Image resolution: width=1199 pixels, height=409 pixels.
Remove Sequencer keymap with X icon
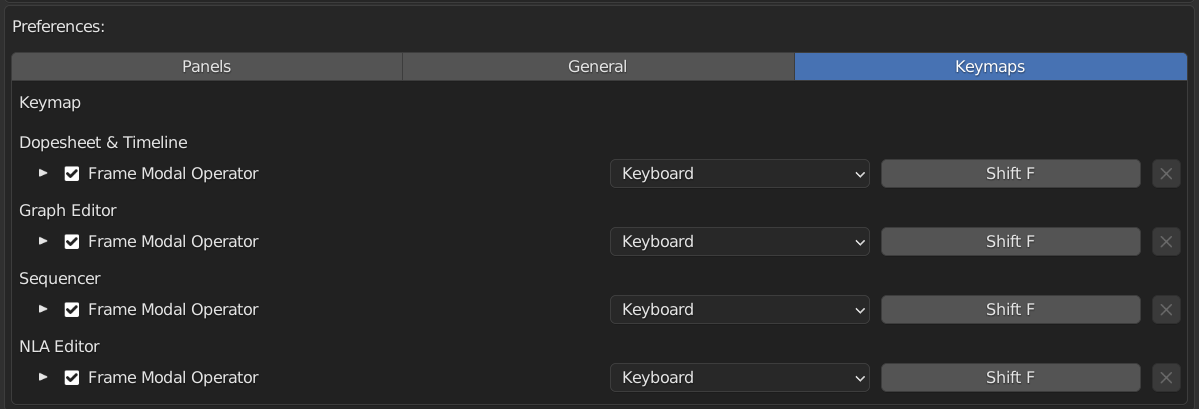click(x=1166, y=310)
